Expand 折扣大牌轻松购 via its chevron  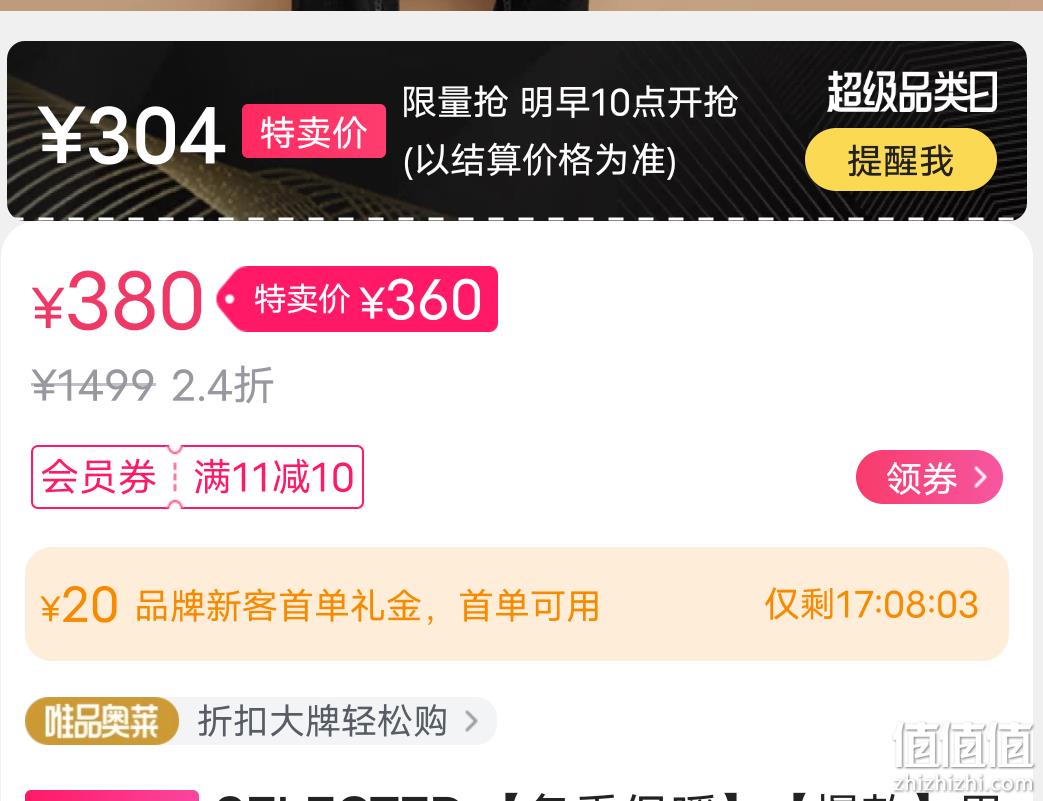[472, 721]
